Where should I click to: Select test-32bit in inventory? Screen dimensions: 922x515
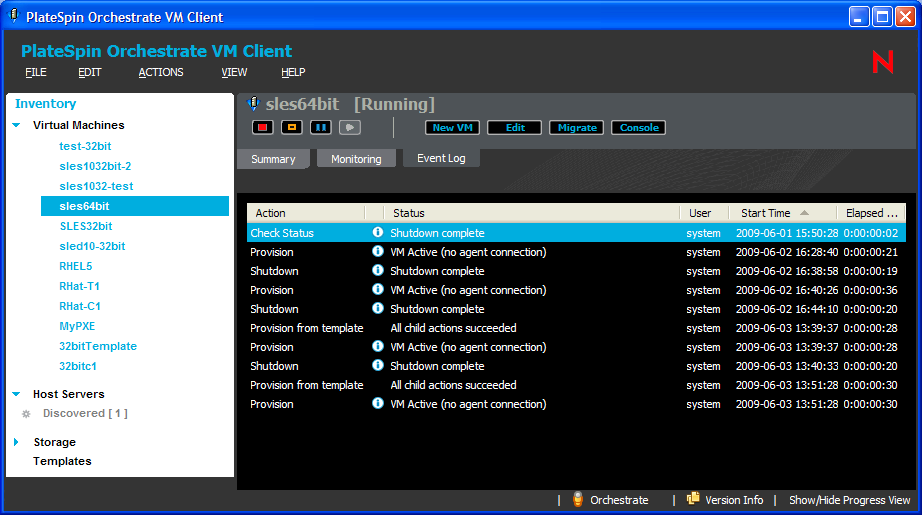(x=85, y=146)
